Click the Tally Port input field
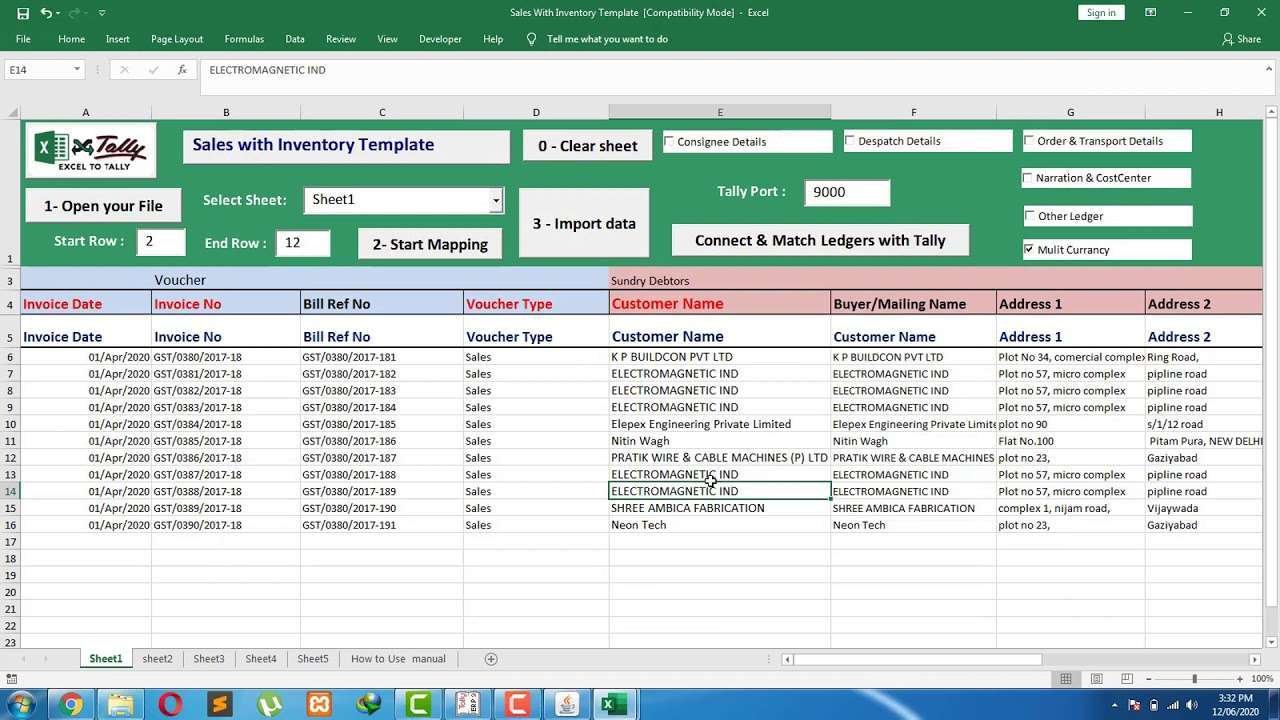The height and width of the screenshot is (720, 1280). (x=847, y=192)
